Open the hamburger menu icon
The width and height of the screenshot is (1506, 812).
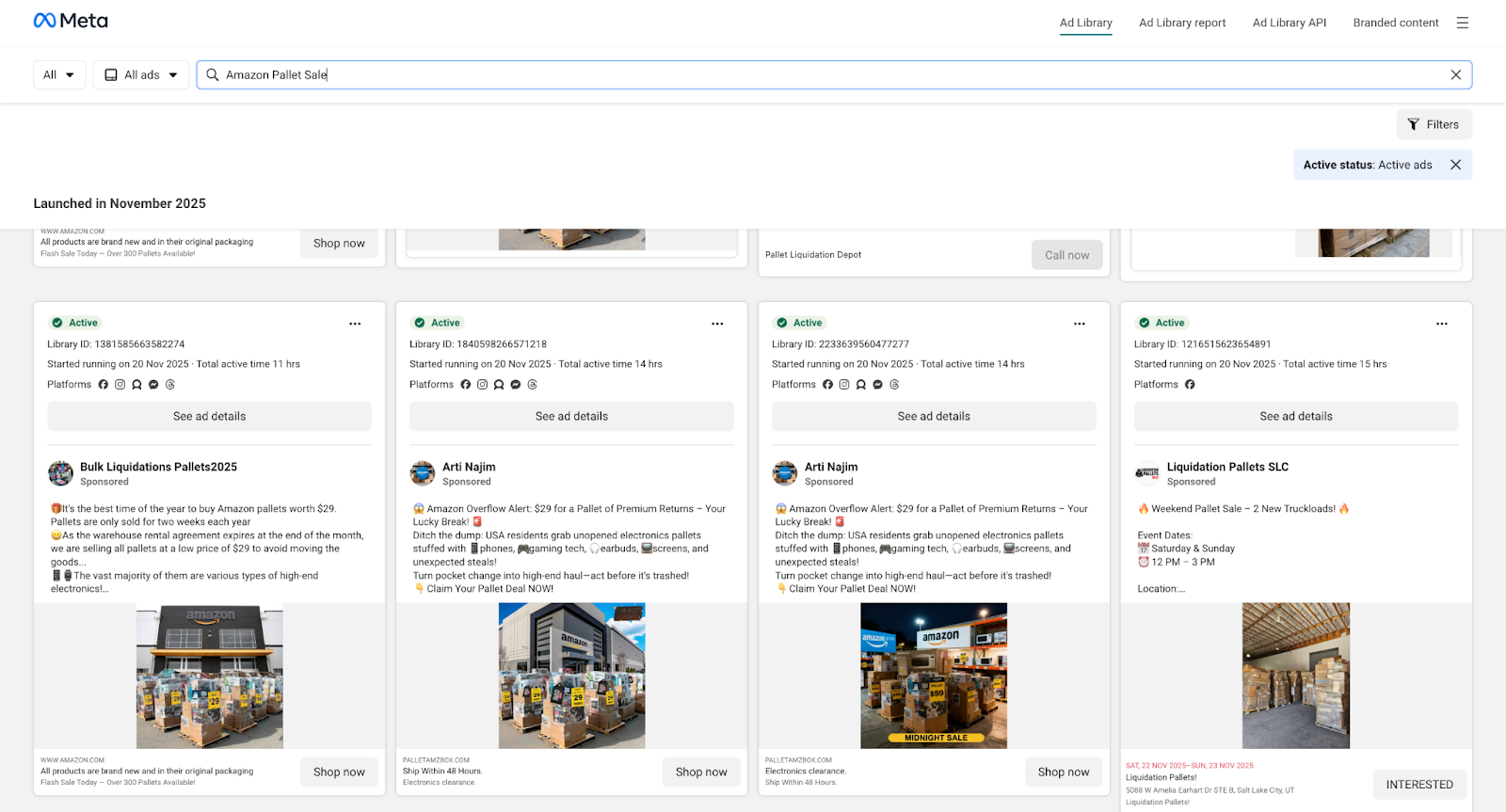[x=1462, y=23]
